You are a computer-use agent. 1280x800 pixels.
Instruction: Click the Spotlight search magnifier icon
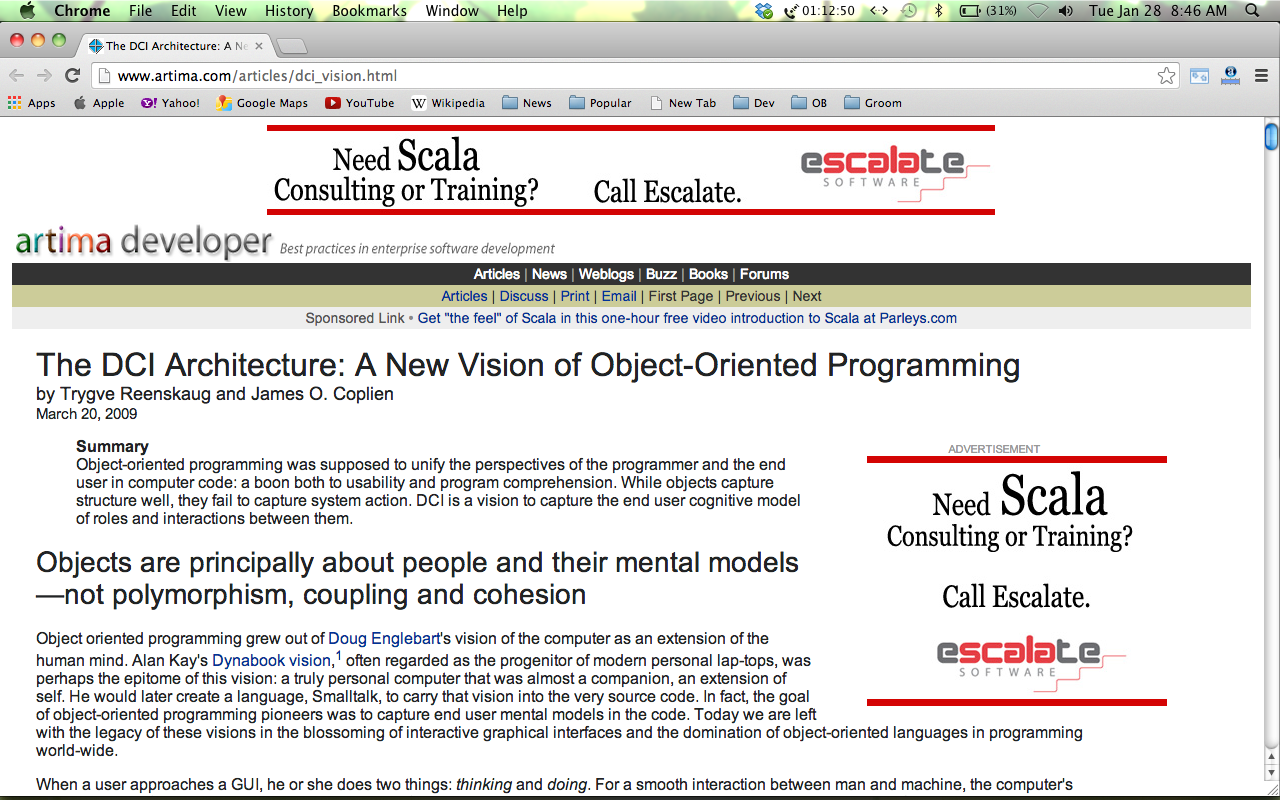click(x=1252, y=11)
